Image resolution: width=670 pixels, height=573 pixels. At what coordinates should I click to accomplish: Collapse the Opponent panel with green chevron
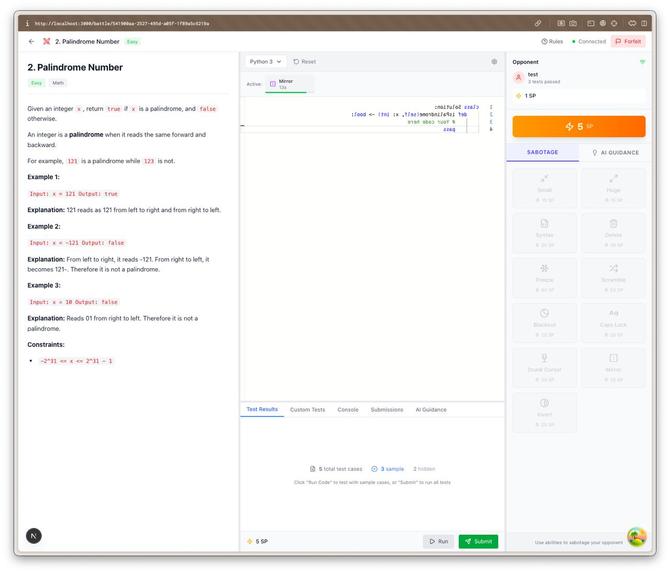tap(642, 62)
